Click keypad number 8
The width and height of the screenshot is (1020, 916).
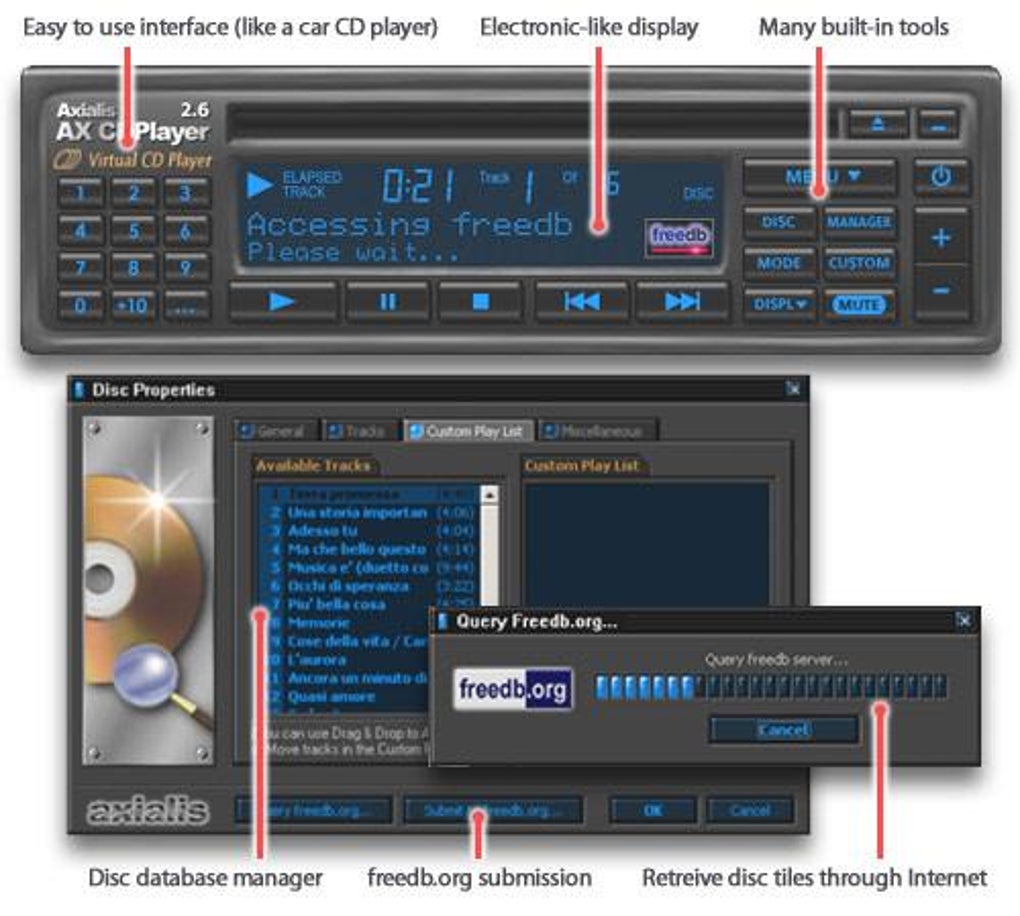[133, 269]
